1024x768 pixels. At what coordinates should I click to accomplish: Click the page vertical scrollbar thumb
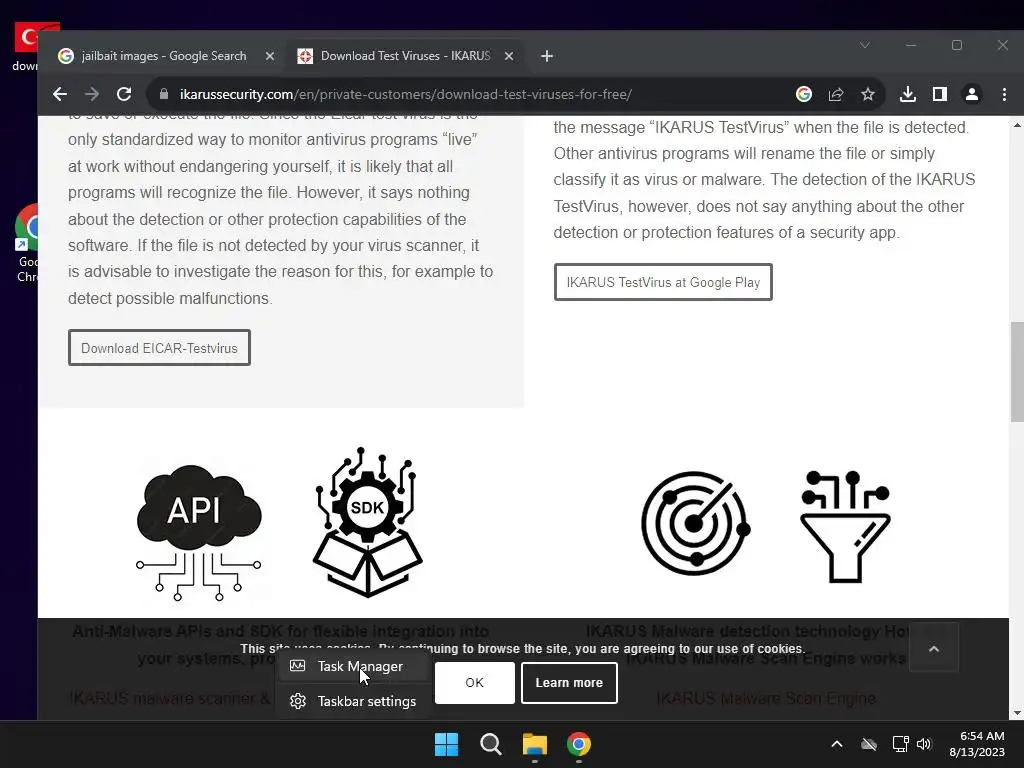click(1017, 372)
